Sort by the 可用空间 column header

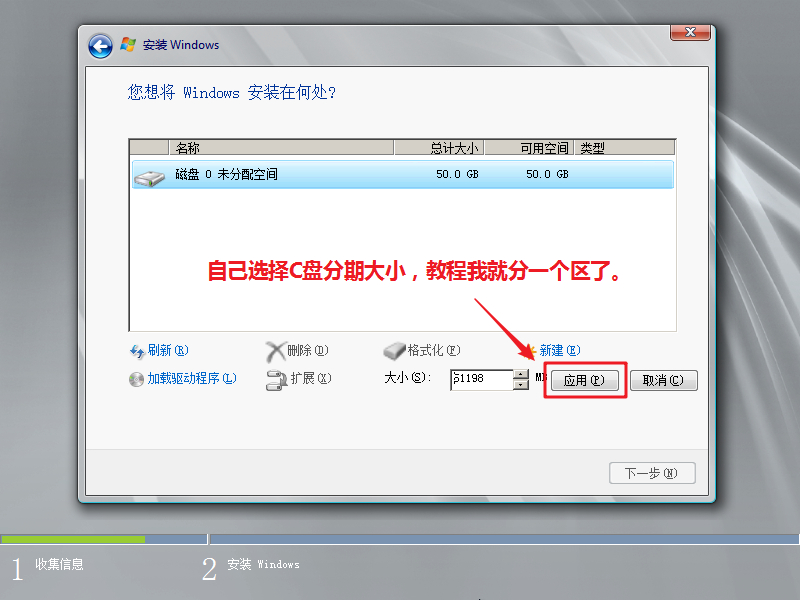(528, 148)
